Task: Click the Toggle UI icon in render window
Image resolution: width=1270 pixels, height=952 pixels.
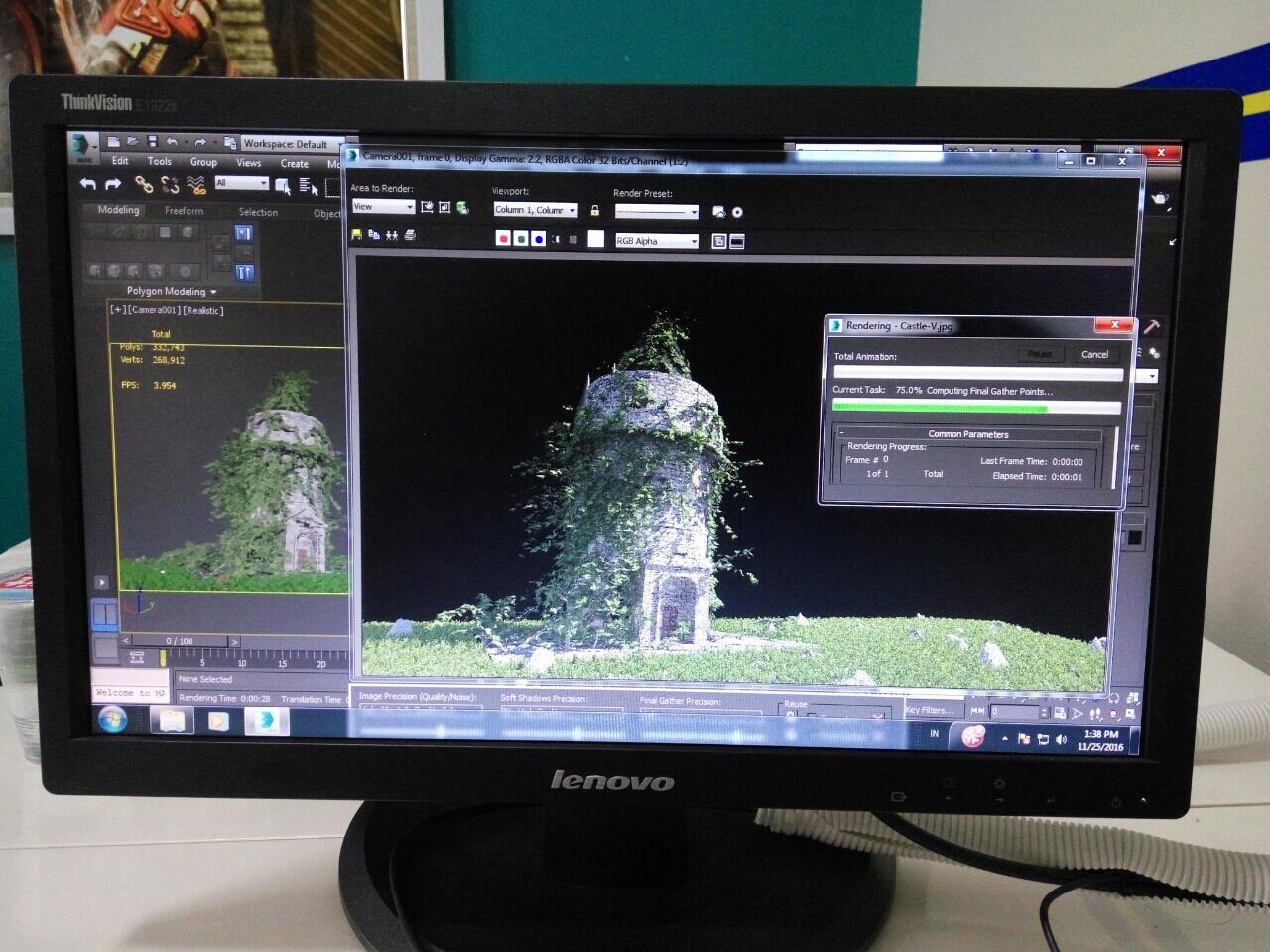Action: tap(737, 241)
